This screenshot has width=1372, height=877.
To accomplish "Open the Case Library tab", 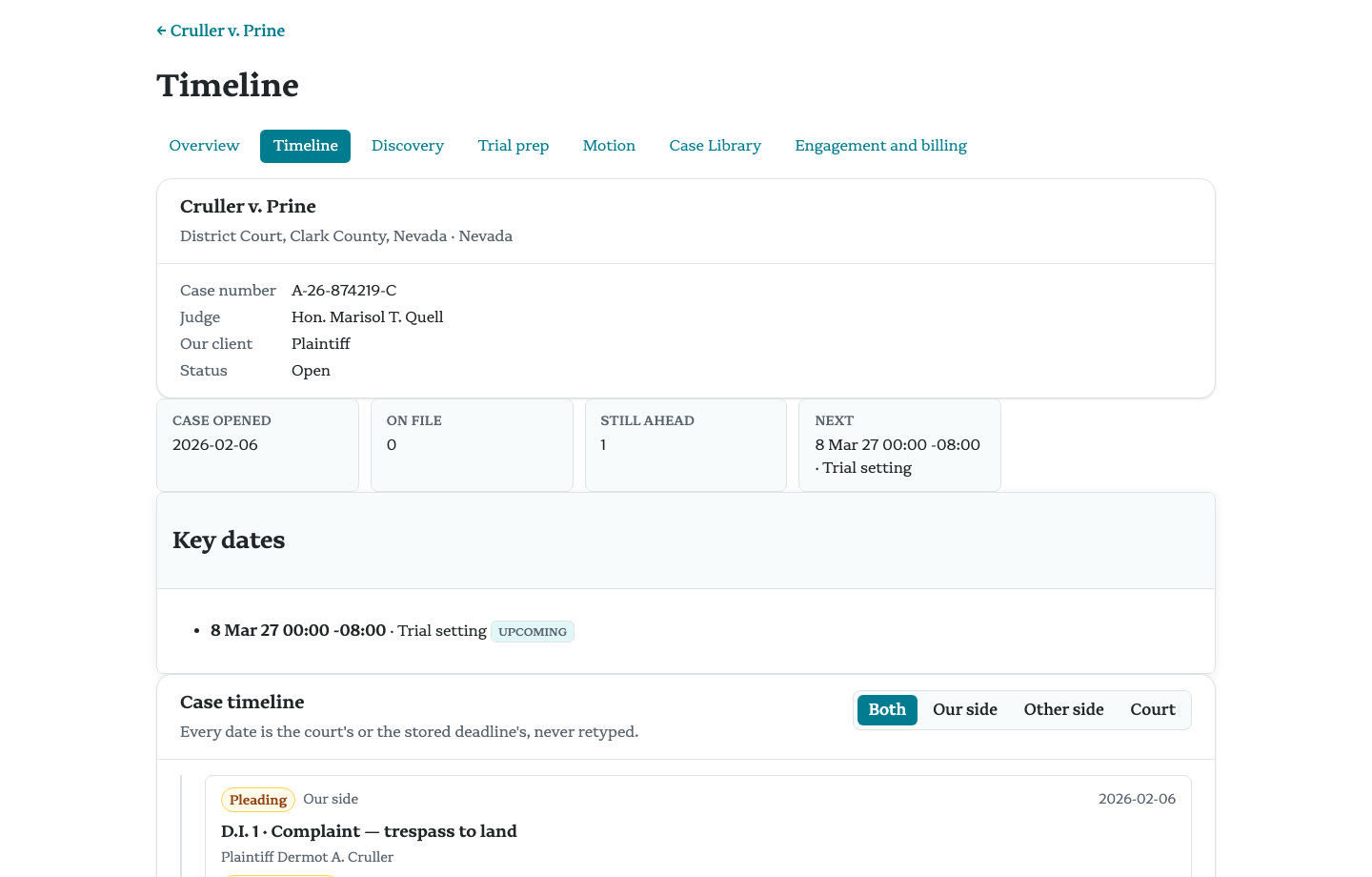I will [715, 146].
